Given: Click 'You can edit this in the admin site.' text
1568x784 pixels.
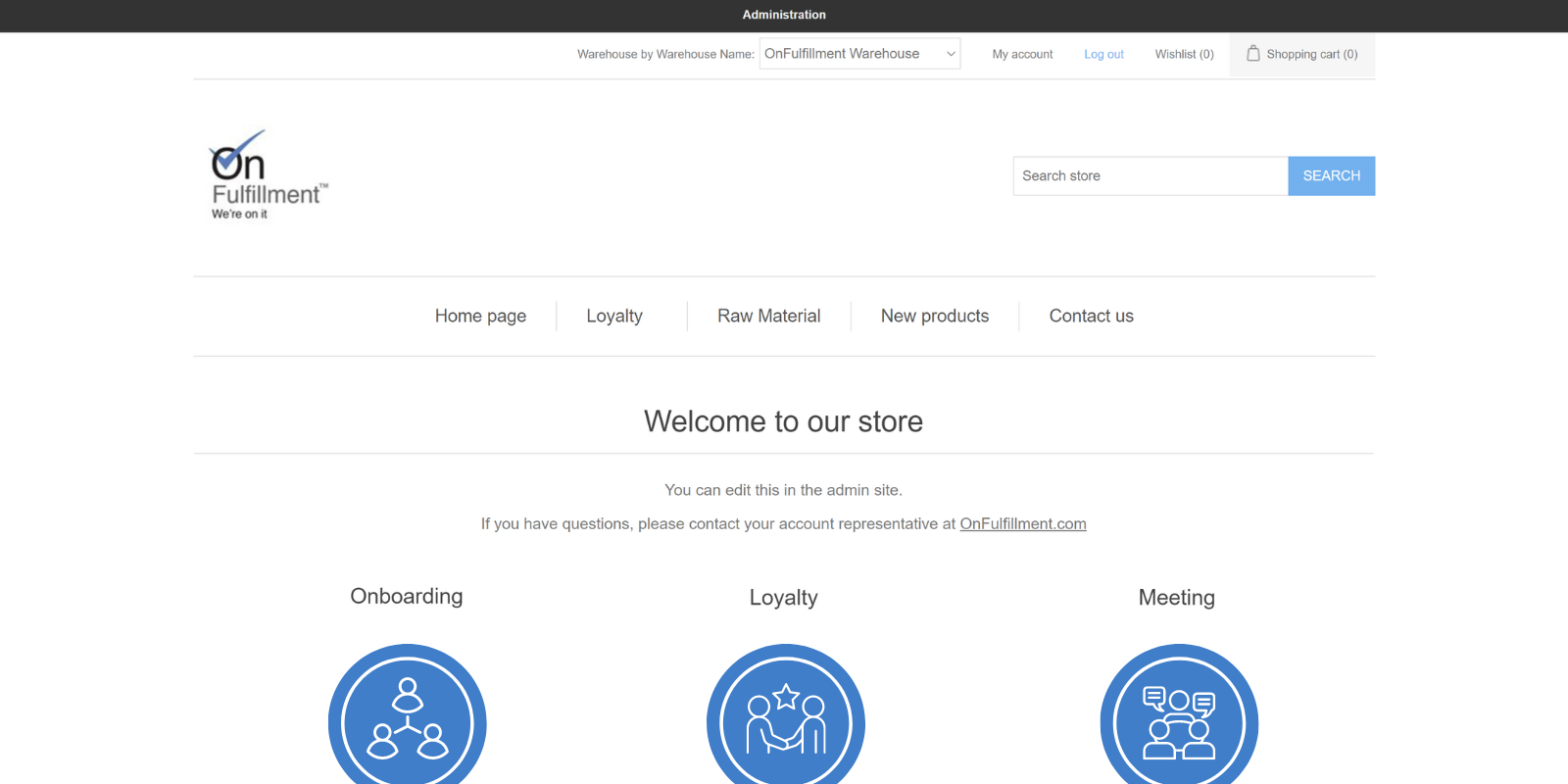Looking at the screenshot, I should coord(783,490).
